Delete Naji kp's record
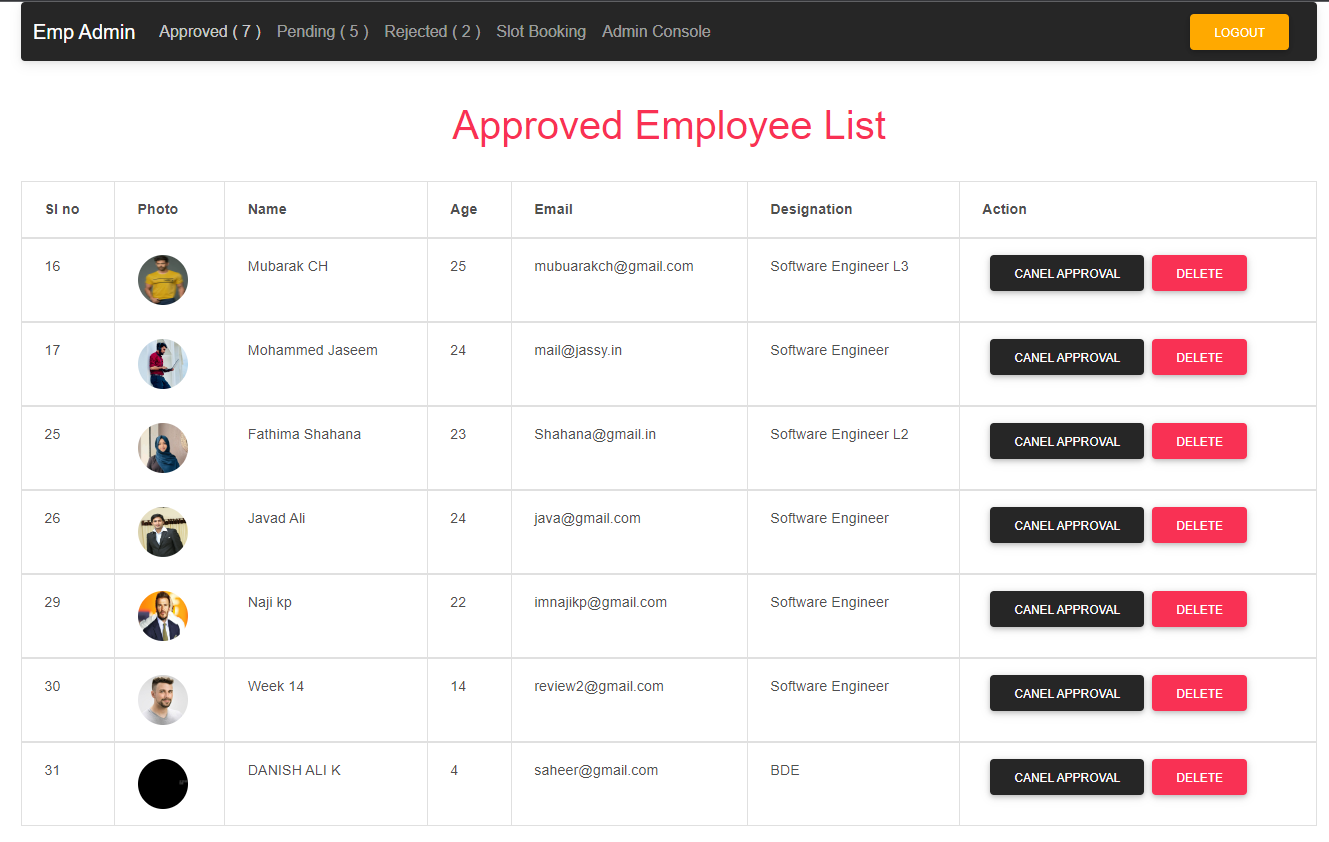This screenshot has width=1329, height=842. (1199, 609)
